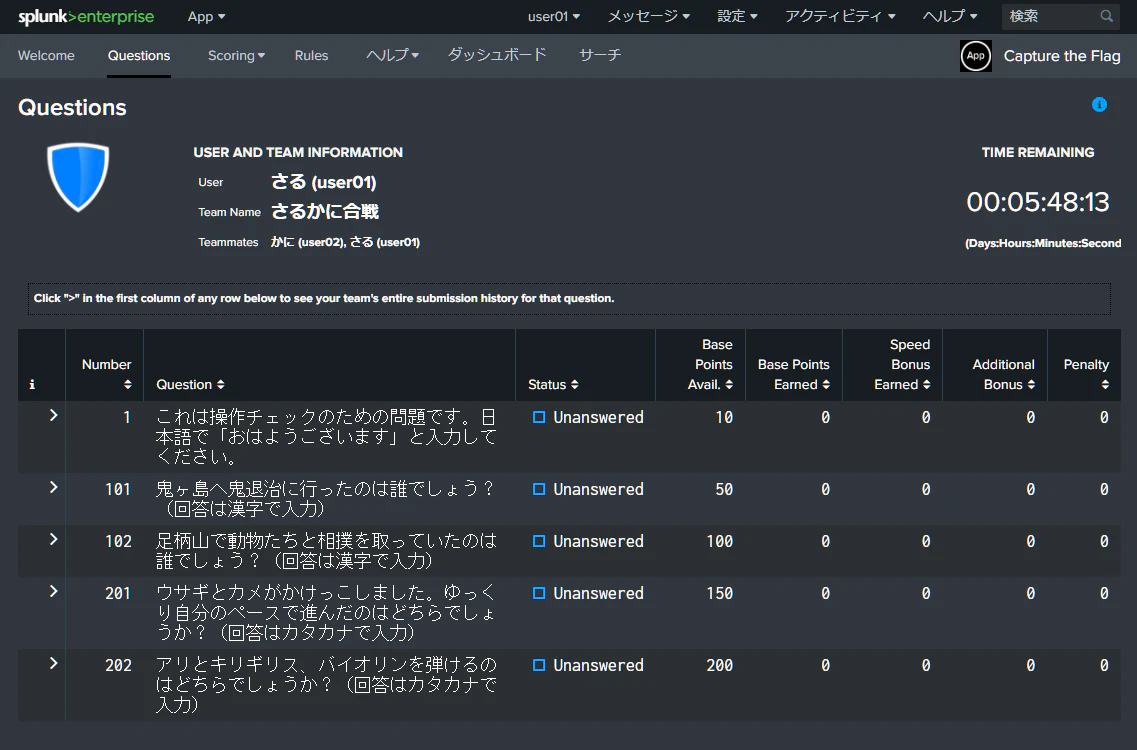Sort by Penalty column sort arrows
Viewport: 1137px width, 750px height.
(x=1105, y=384)
